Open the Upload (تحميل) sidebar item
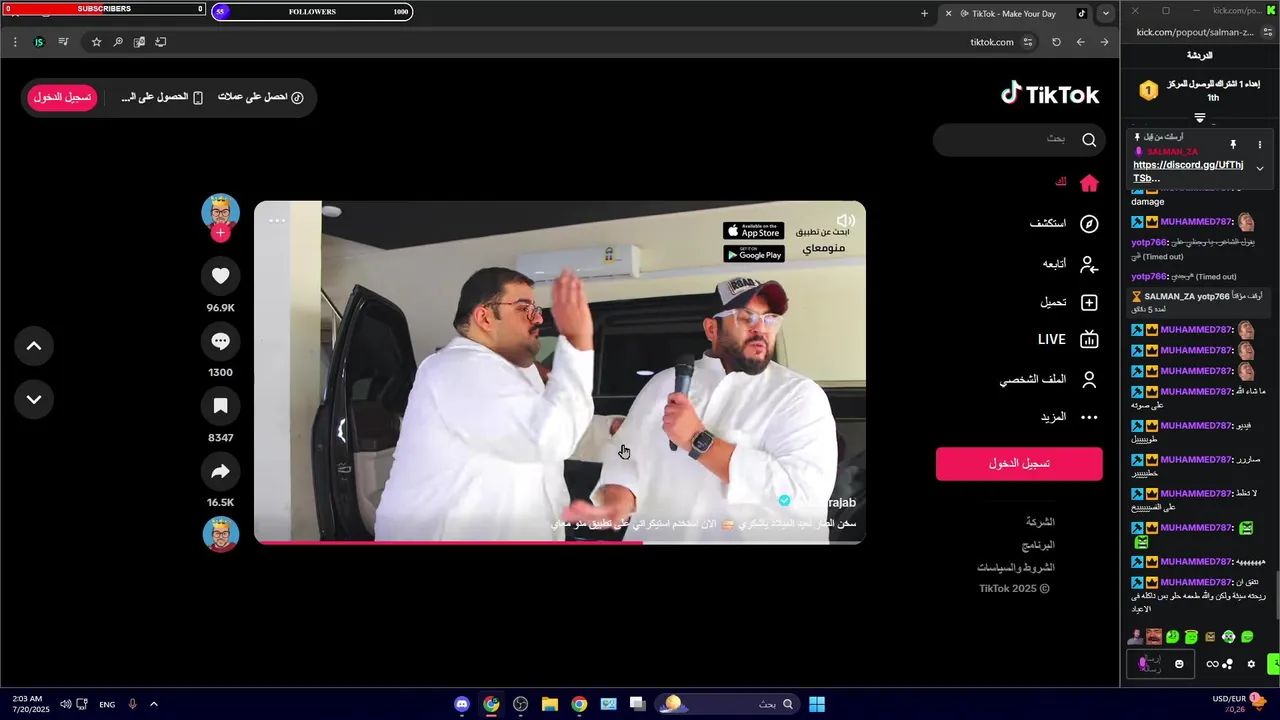Viewport: 1280px width, 720px height. 1069,302
